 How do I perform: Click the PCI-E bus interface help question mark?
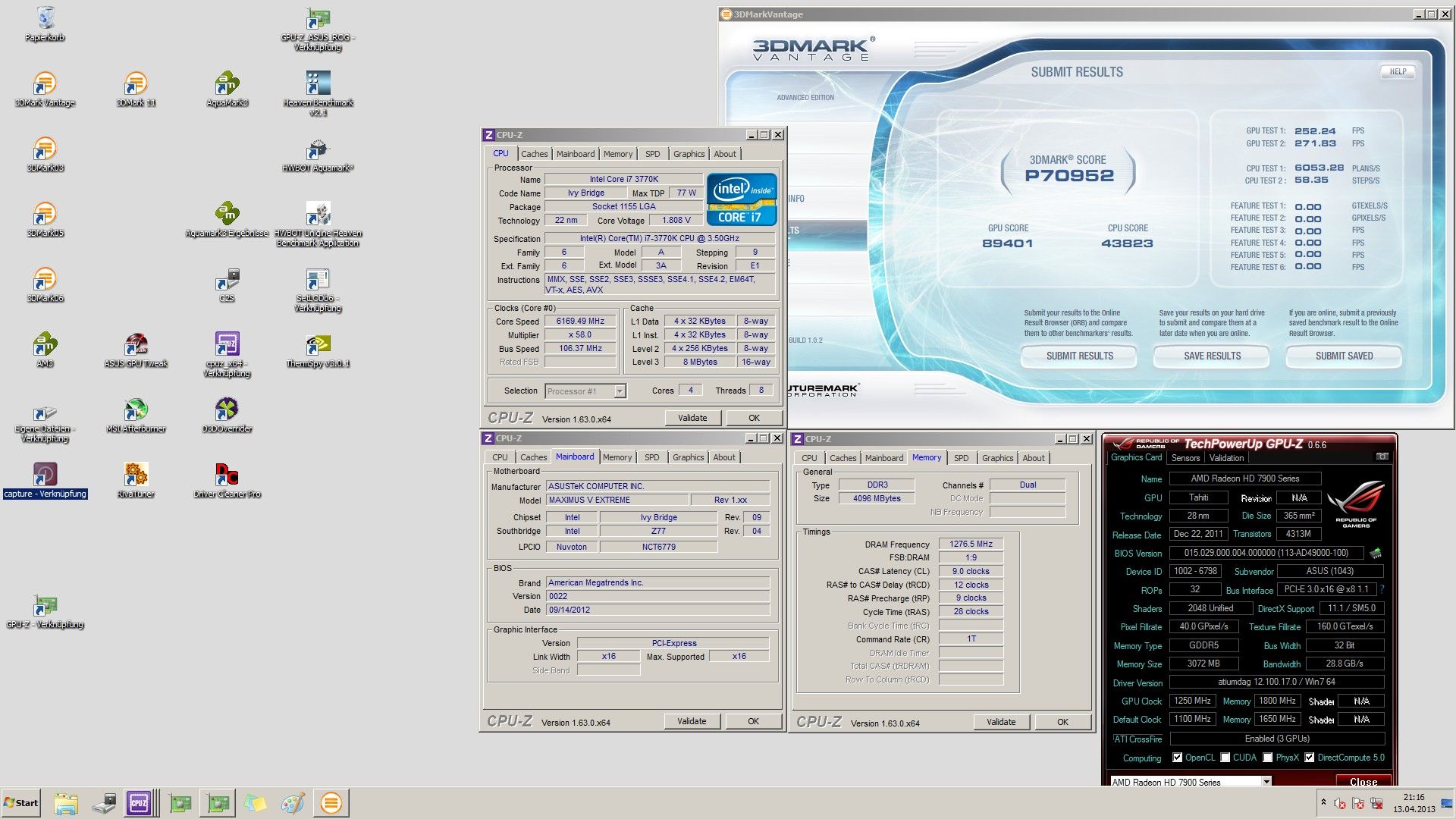pos(1382,589)
